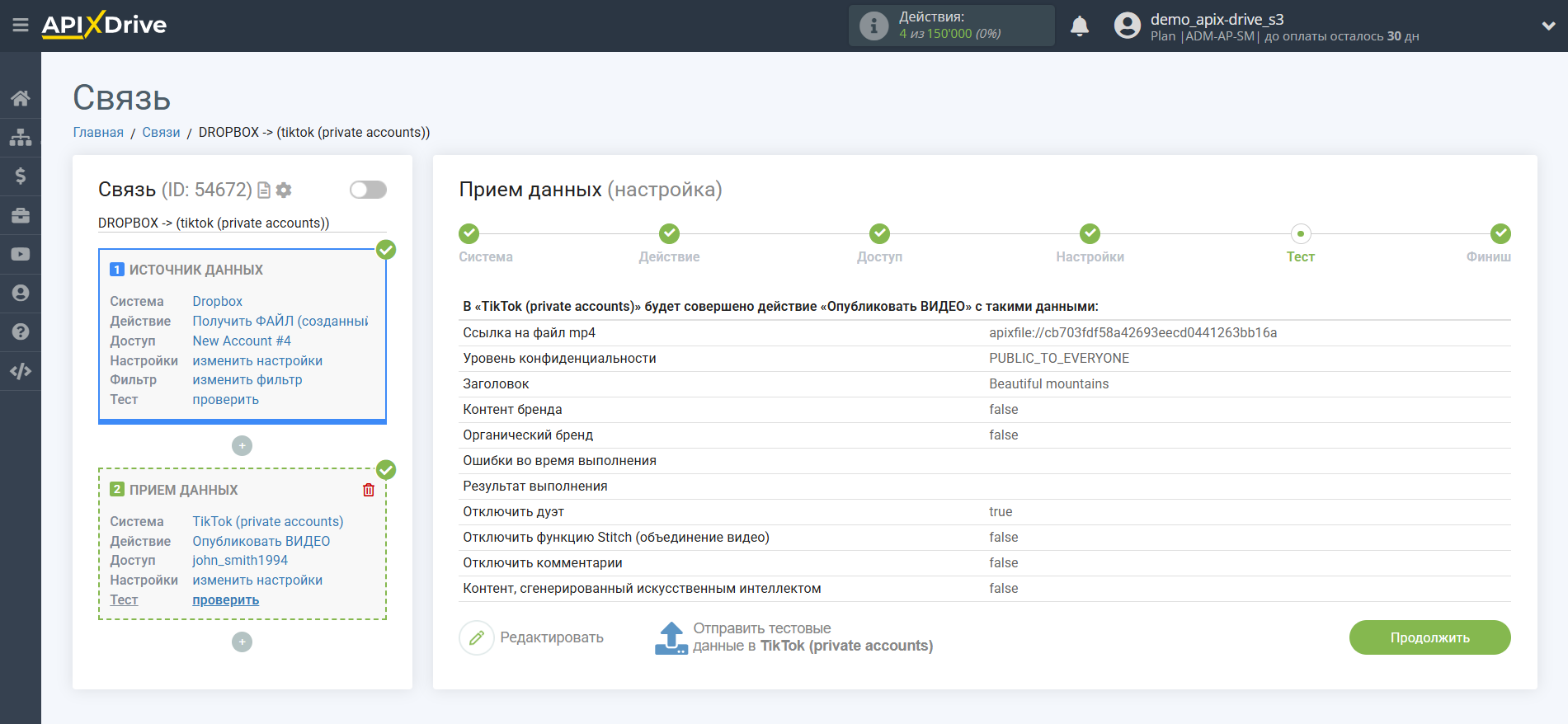Add a step below the data receiver block

(242, 642)
